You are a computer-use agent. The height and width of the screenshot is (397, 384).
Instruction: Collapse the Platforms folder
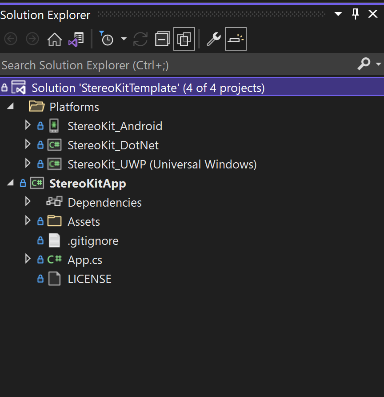tap(10, 107)
